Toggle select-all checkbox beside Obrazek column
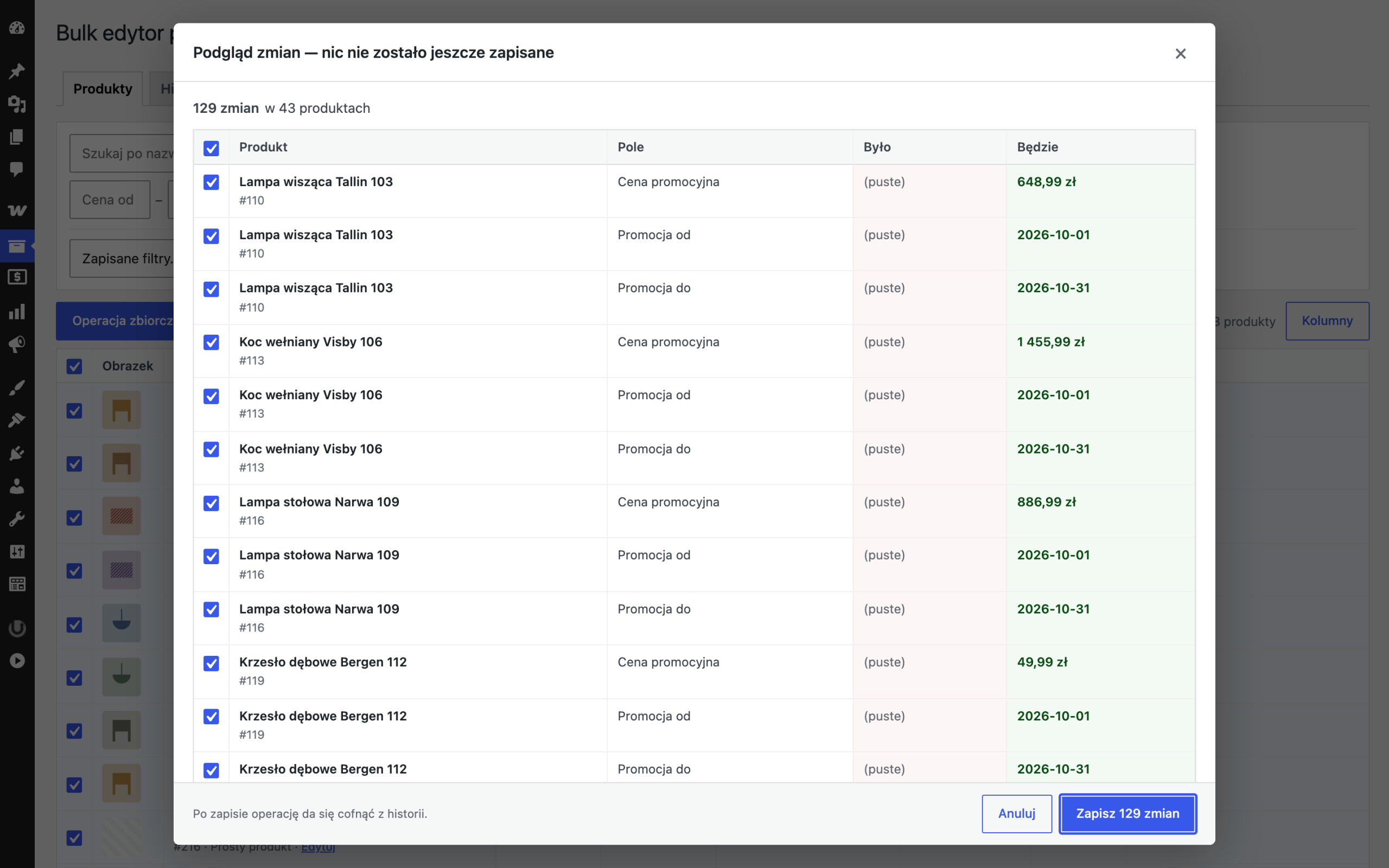 (74, 366)
